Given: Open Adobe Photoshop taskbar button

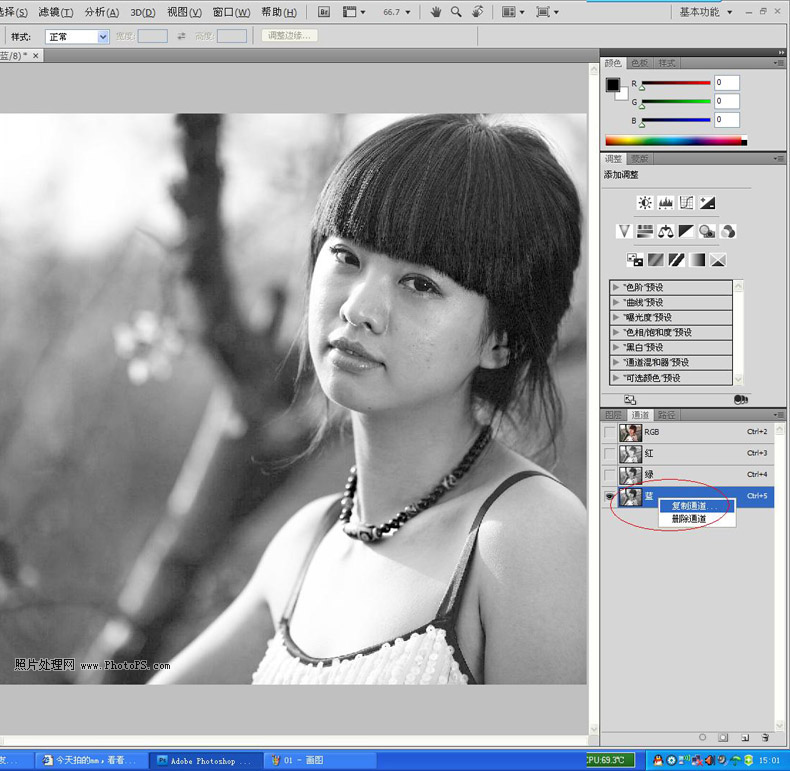Looking at the screenshot, I should click(x=206, y=760).
